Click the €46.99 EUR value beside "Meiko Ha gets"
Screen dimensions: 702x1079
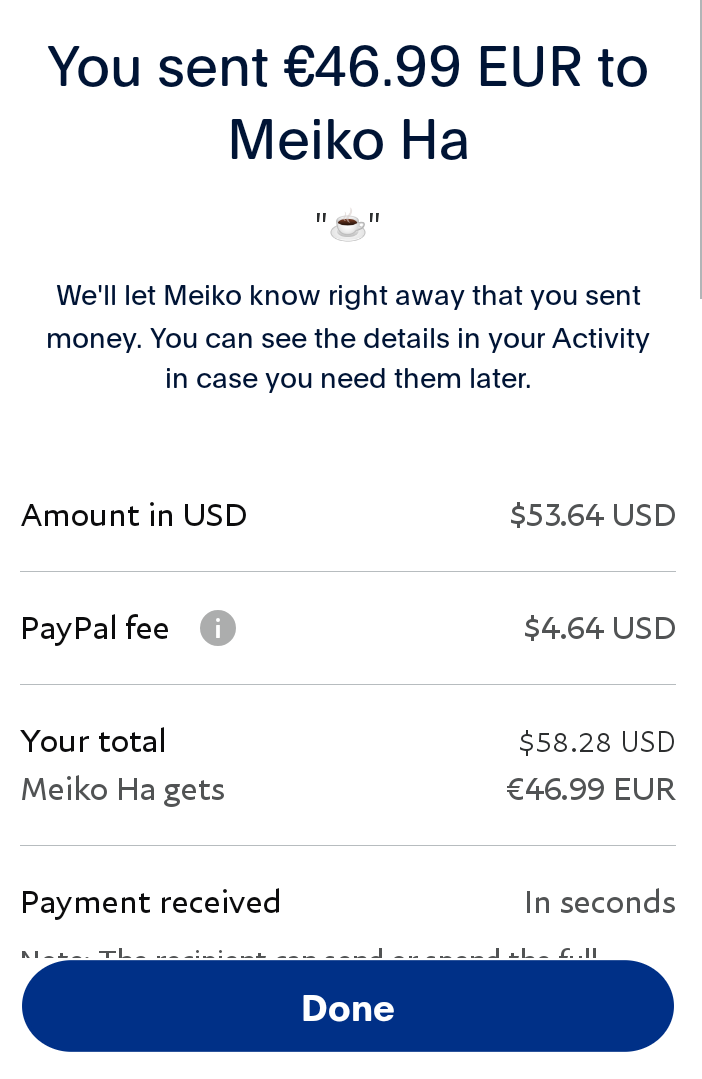pos(590,790)
